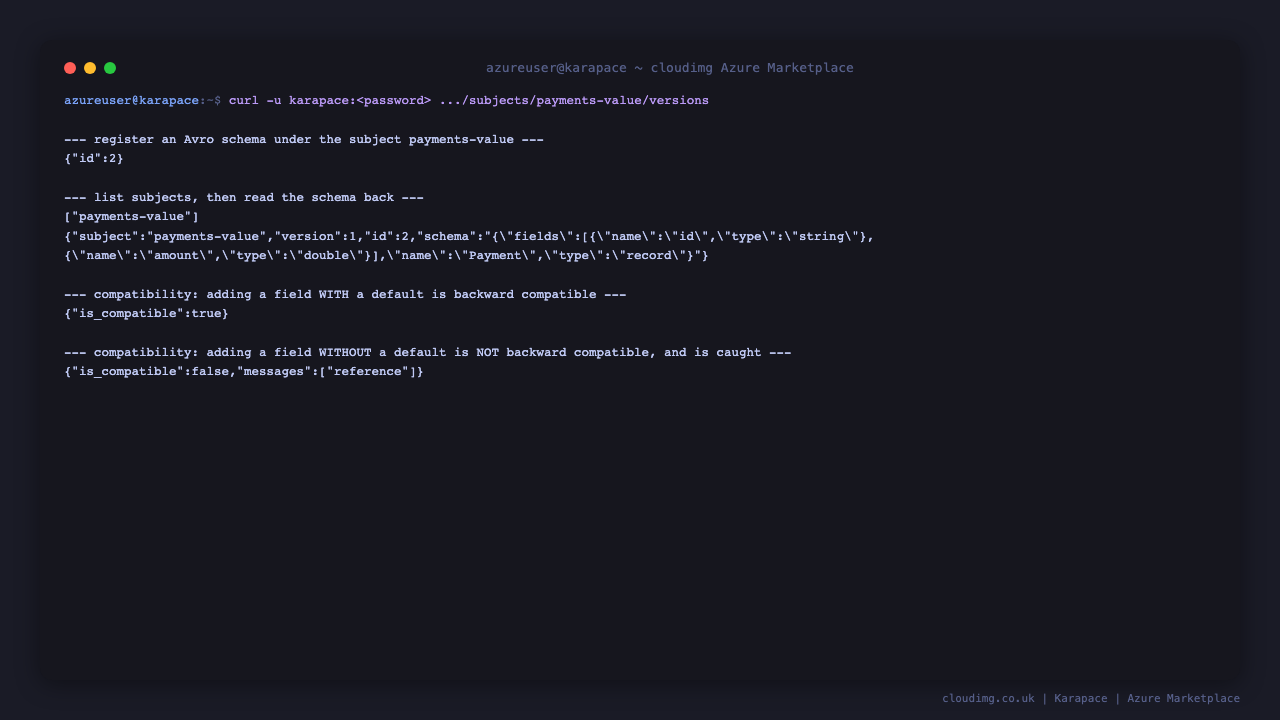Click the 'list subjects, then read the schema back' line
Screen dimensions: 1280x720
pos(244,198)
